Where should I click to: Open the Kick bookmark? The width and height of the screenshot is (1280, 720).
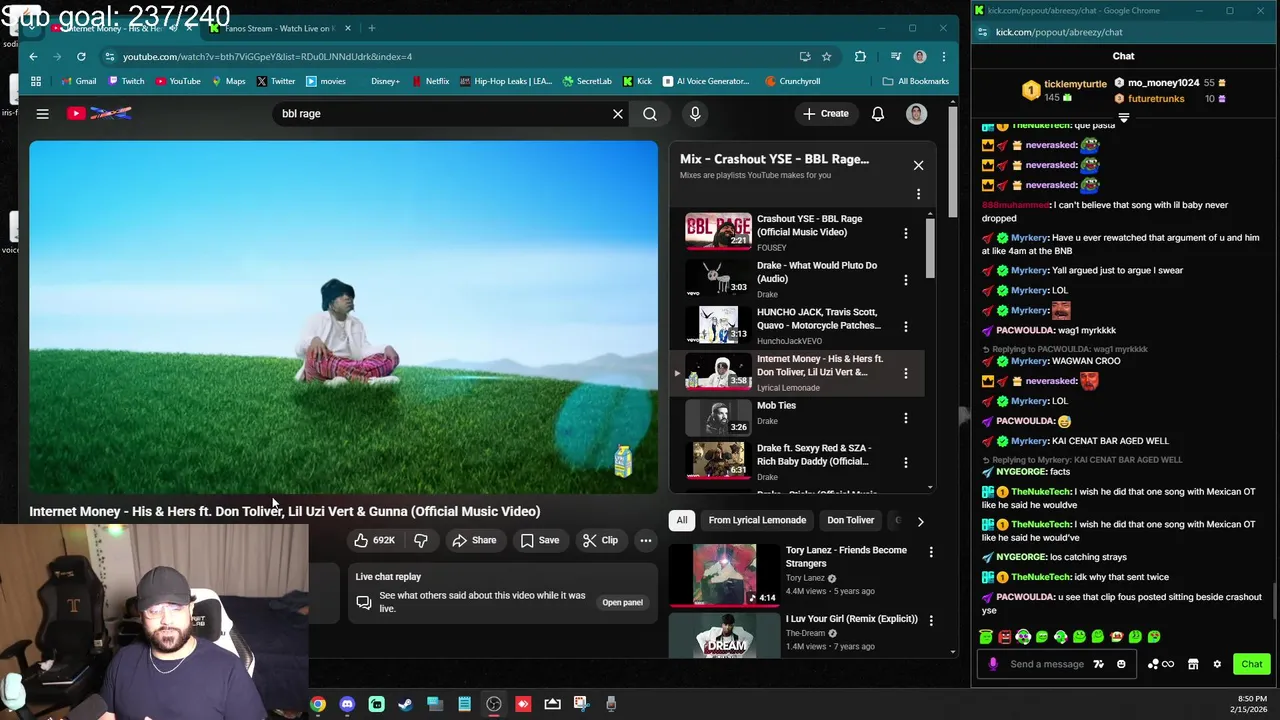click(x=637, y=81)
